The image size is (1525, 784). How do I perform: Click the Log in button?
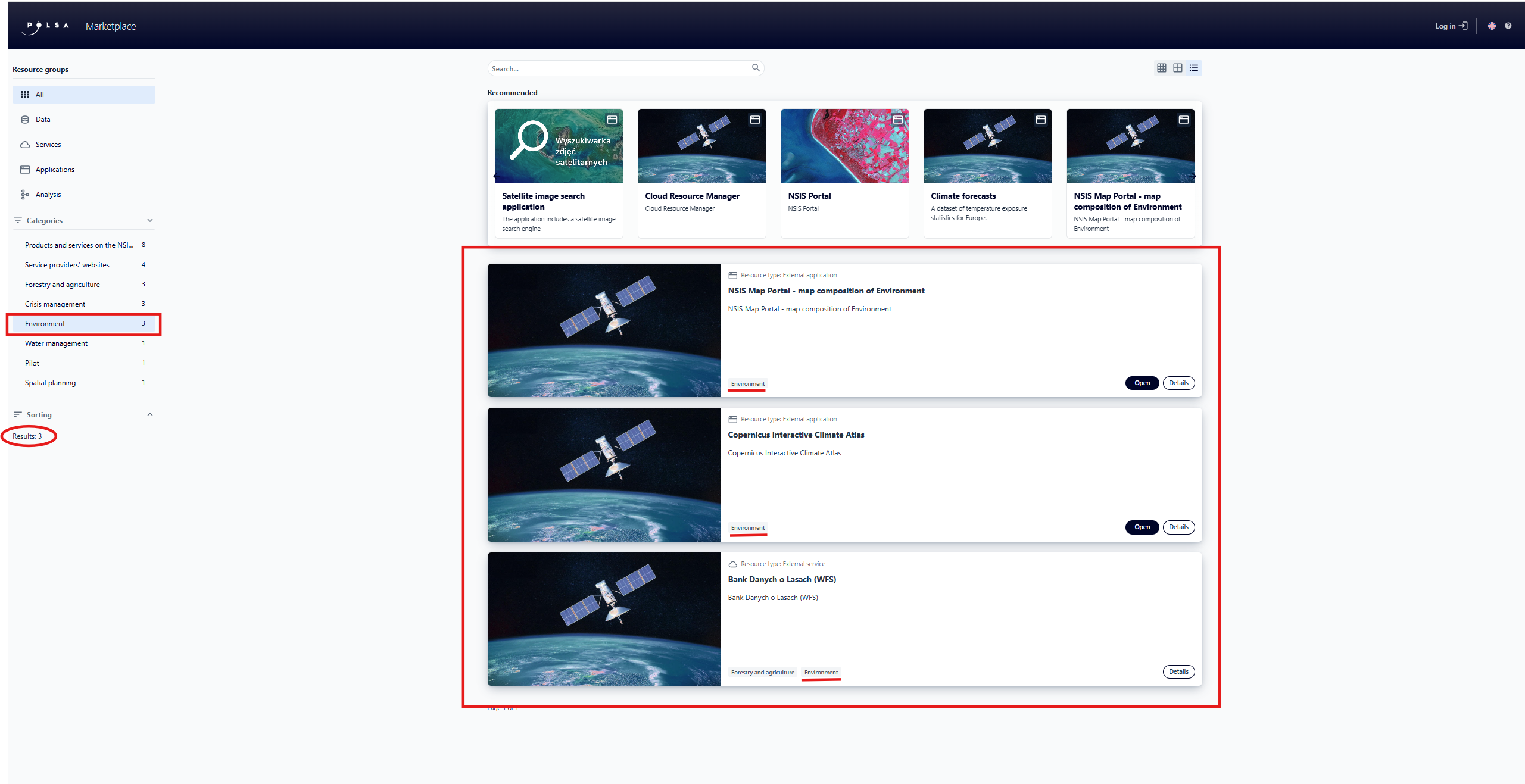coord(1451,26)
